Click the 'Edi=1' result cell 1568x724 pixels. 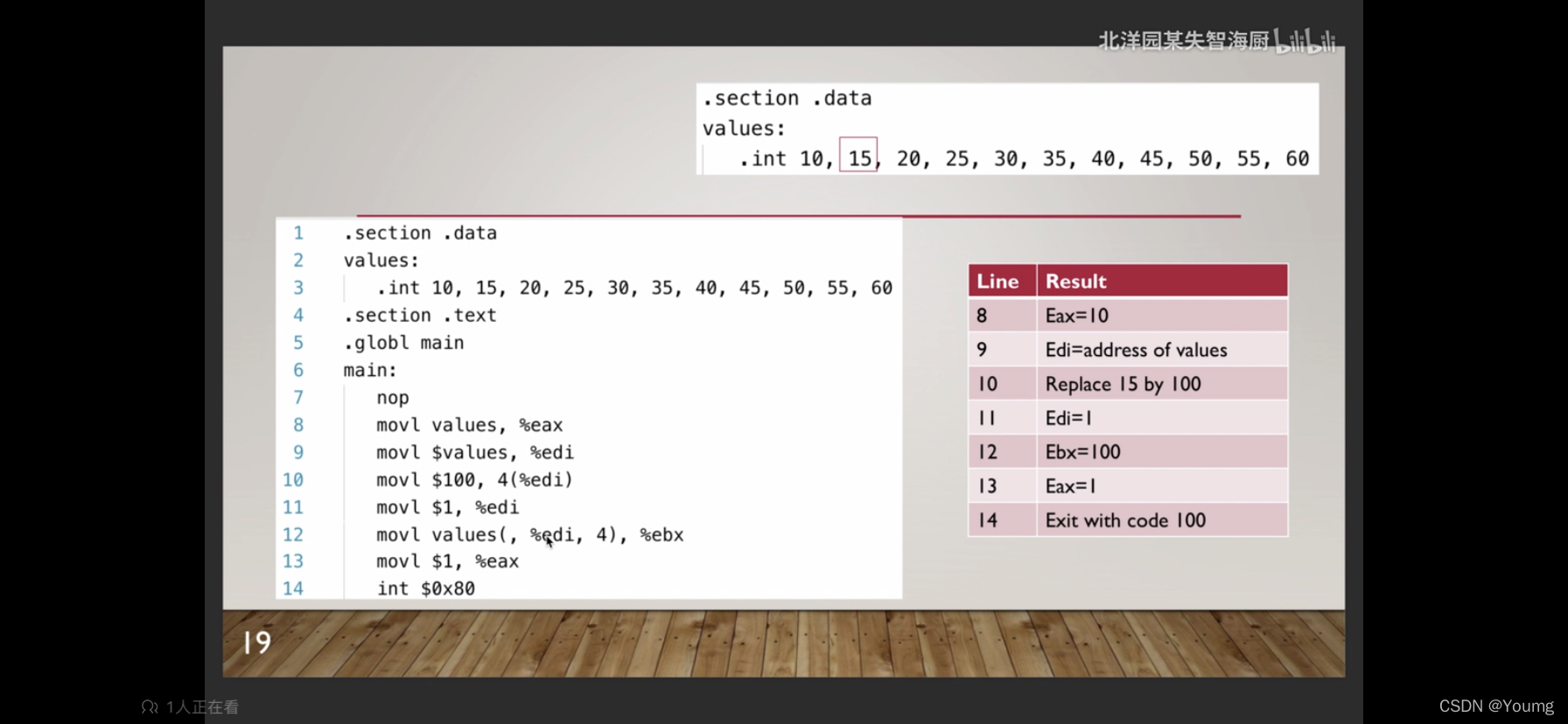[x=1162, y=418]
